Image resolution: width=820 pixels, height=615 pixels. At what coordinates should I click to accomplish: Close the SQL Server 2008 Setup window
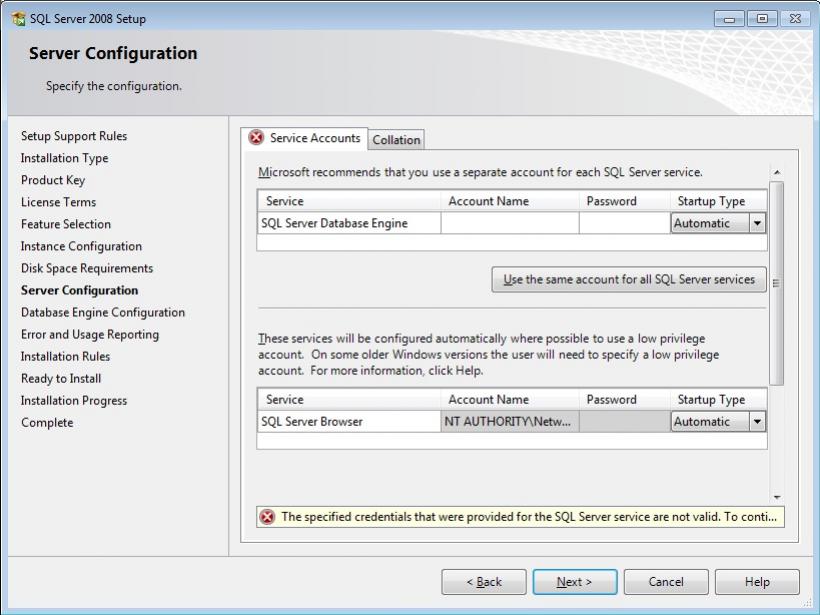(795, 19)
